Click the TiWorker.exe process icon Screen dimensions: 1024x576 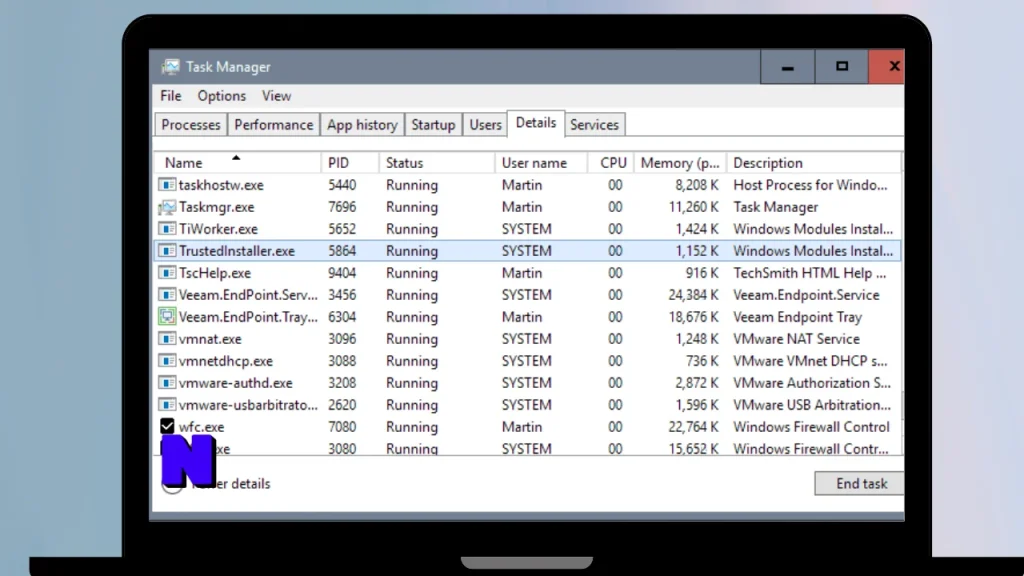coord(167,229)
